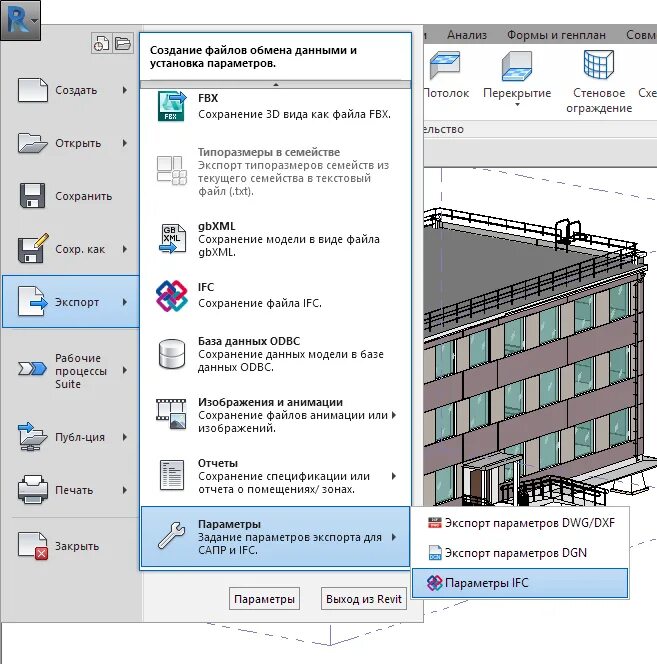Click the Печать printer icon
This screenshot has width=657, height=664.
coord(33,490)
